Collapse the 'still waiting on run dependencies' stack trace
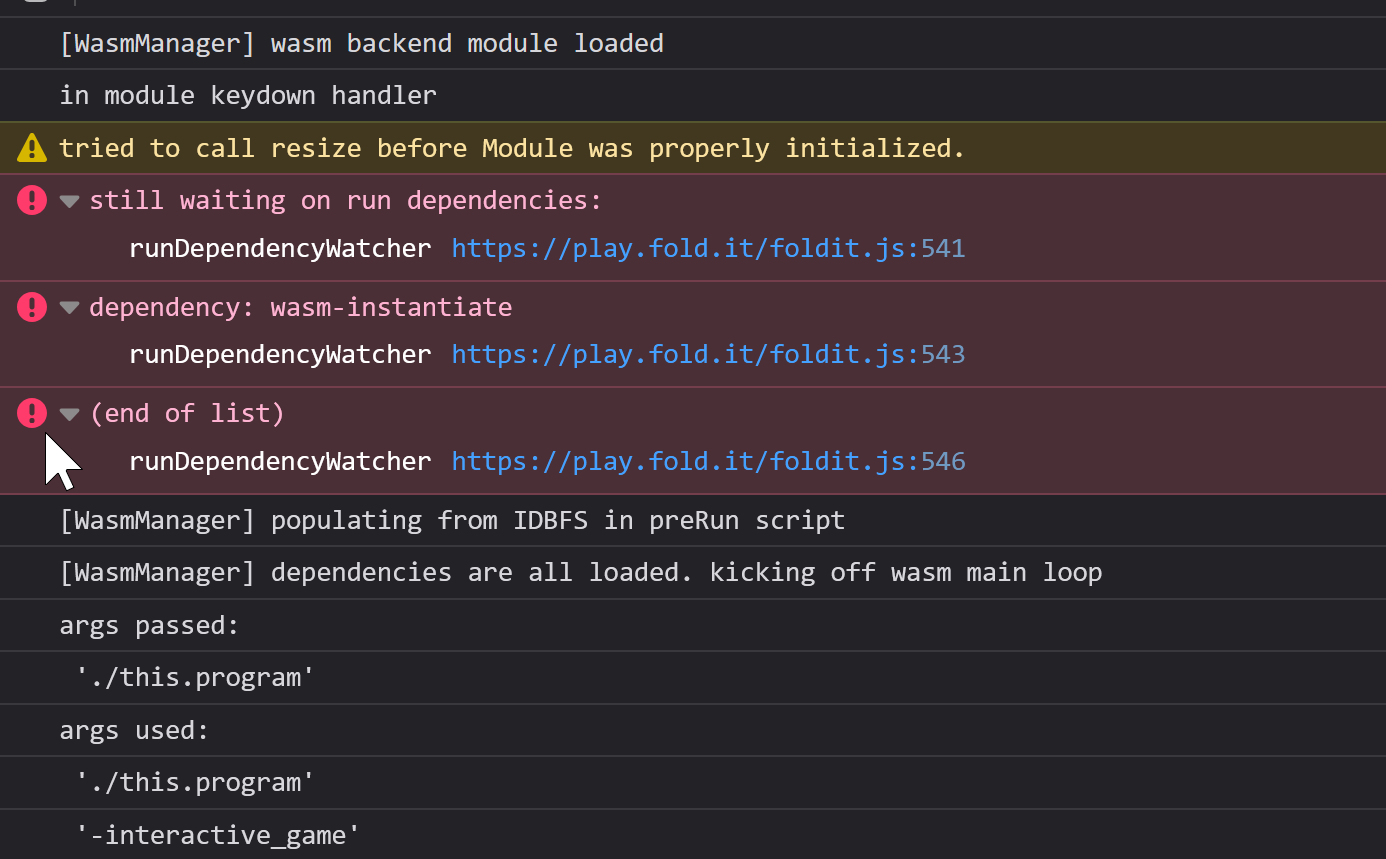The height and width of the screenshot is (859, 1386). [x=69, y=201]
